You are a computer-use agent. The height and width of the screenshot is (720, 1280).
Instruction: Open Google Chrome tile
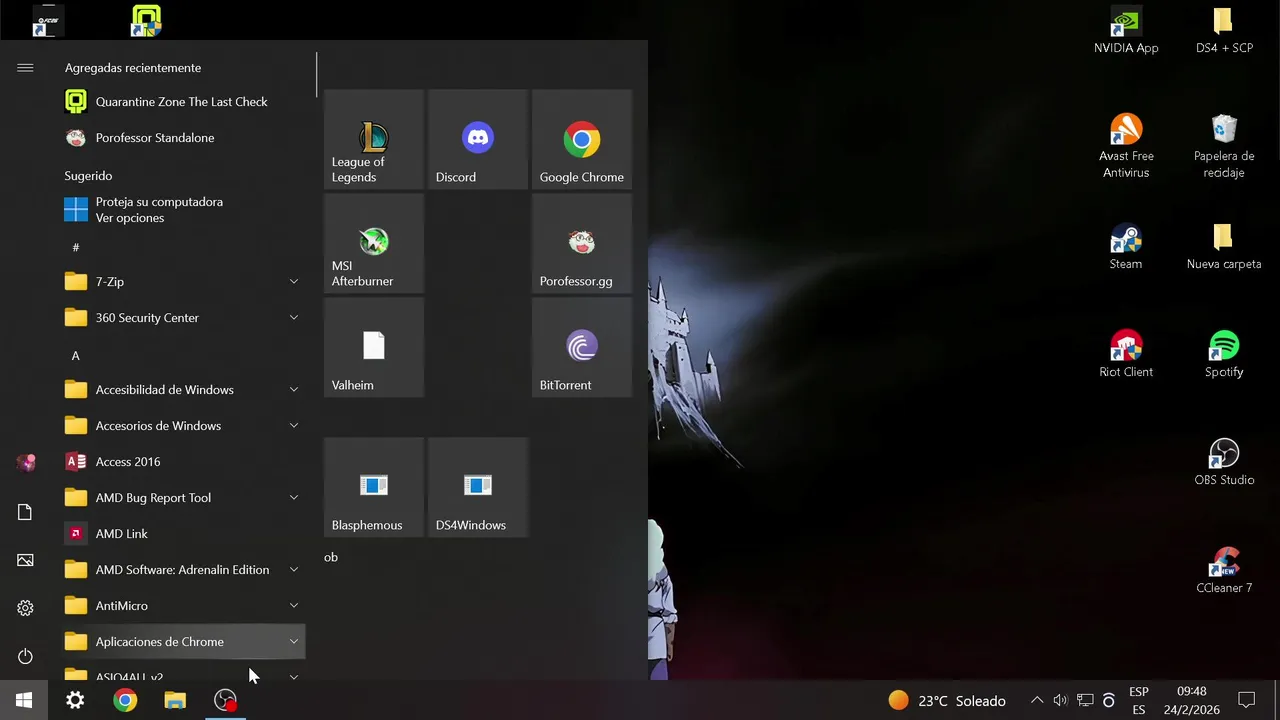[582, 139]
